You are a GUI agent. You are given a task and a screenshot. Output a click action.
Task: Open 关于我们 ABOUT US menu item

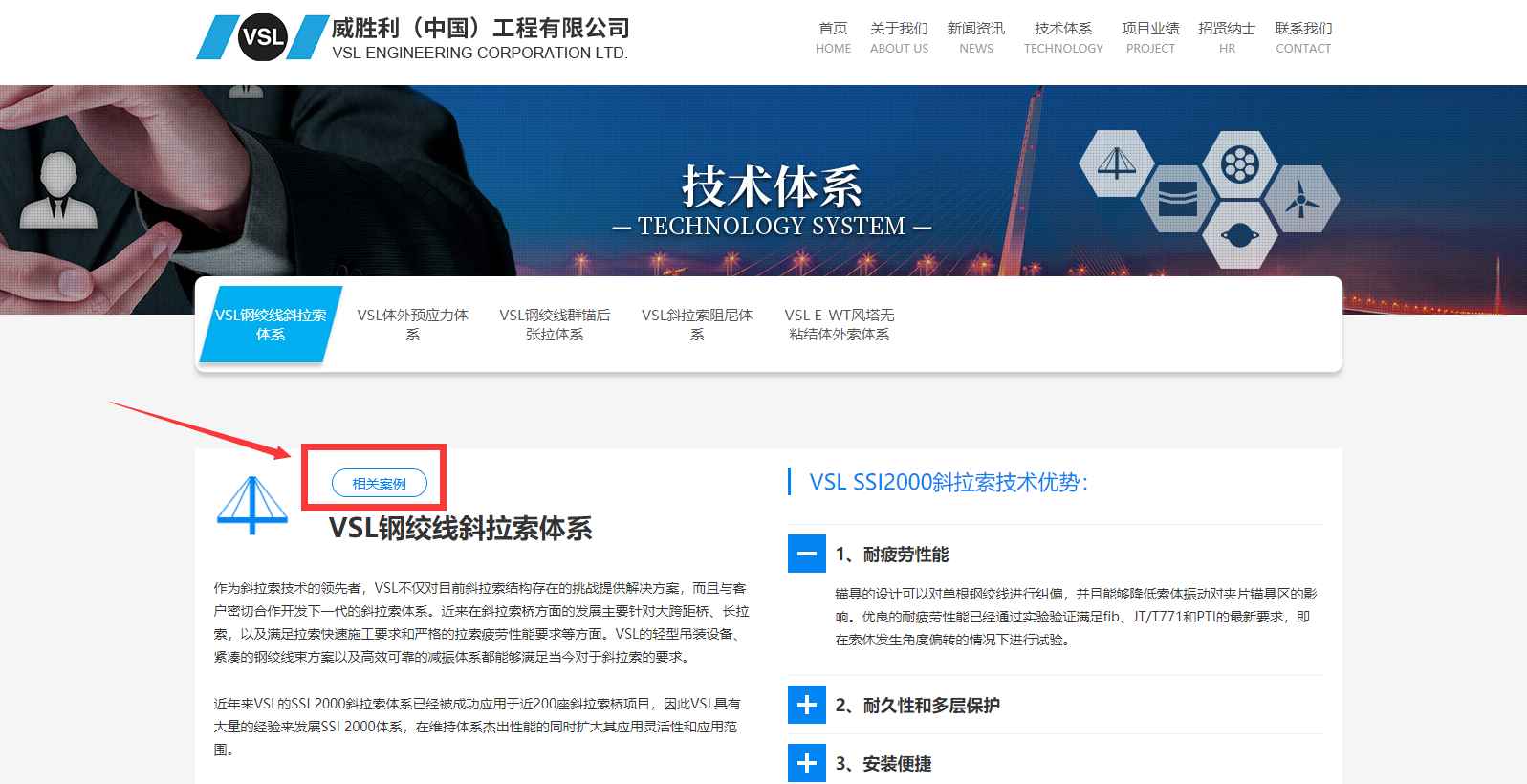point(899,37)
